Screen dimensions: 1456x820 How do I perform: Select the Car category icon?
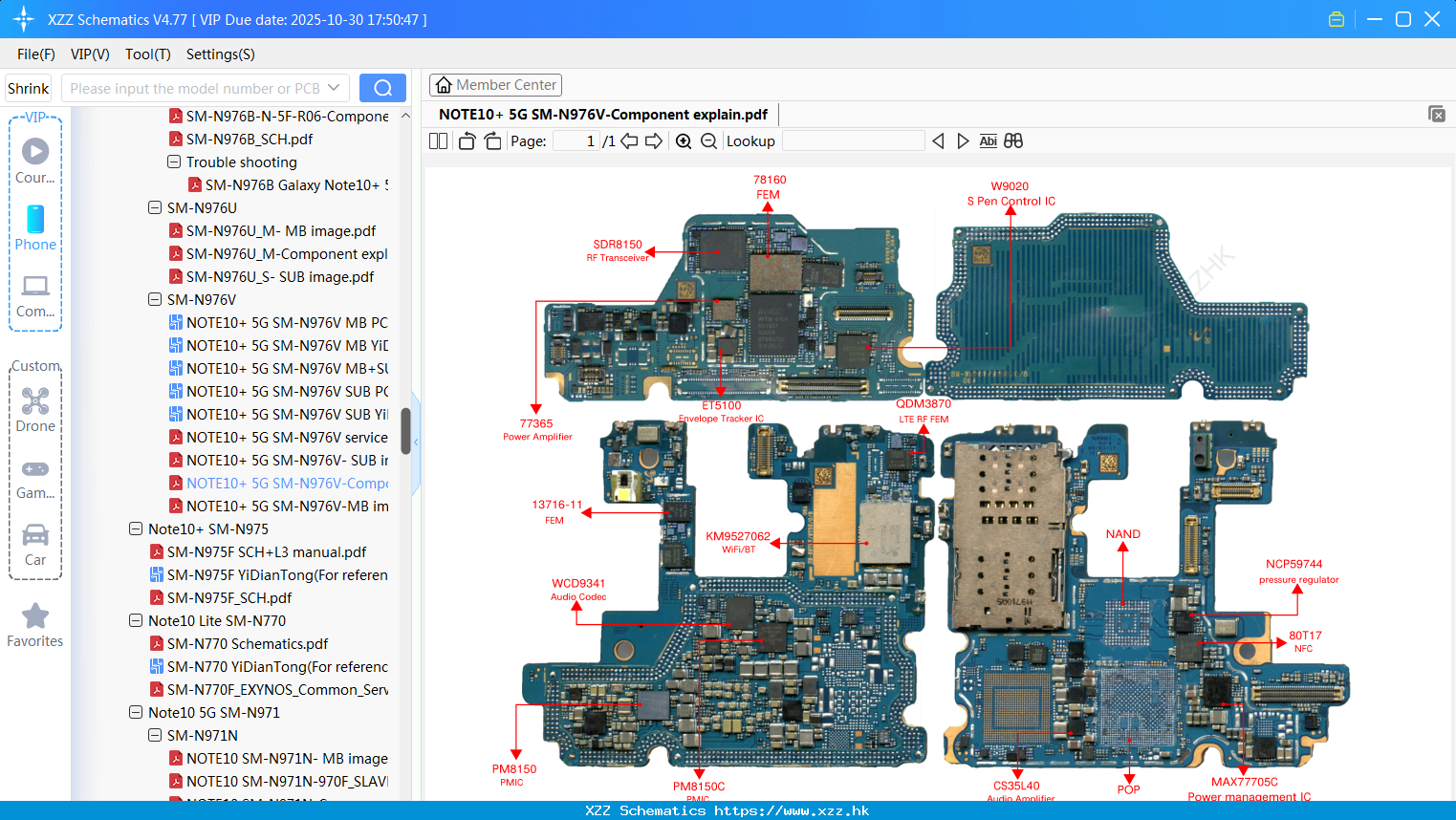click(35, 545)
